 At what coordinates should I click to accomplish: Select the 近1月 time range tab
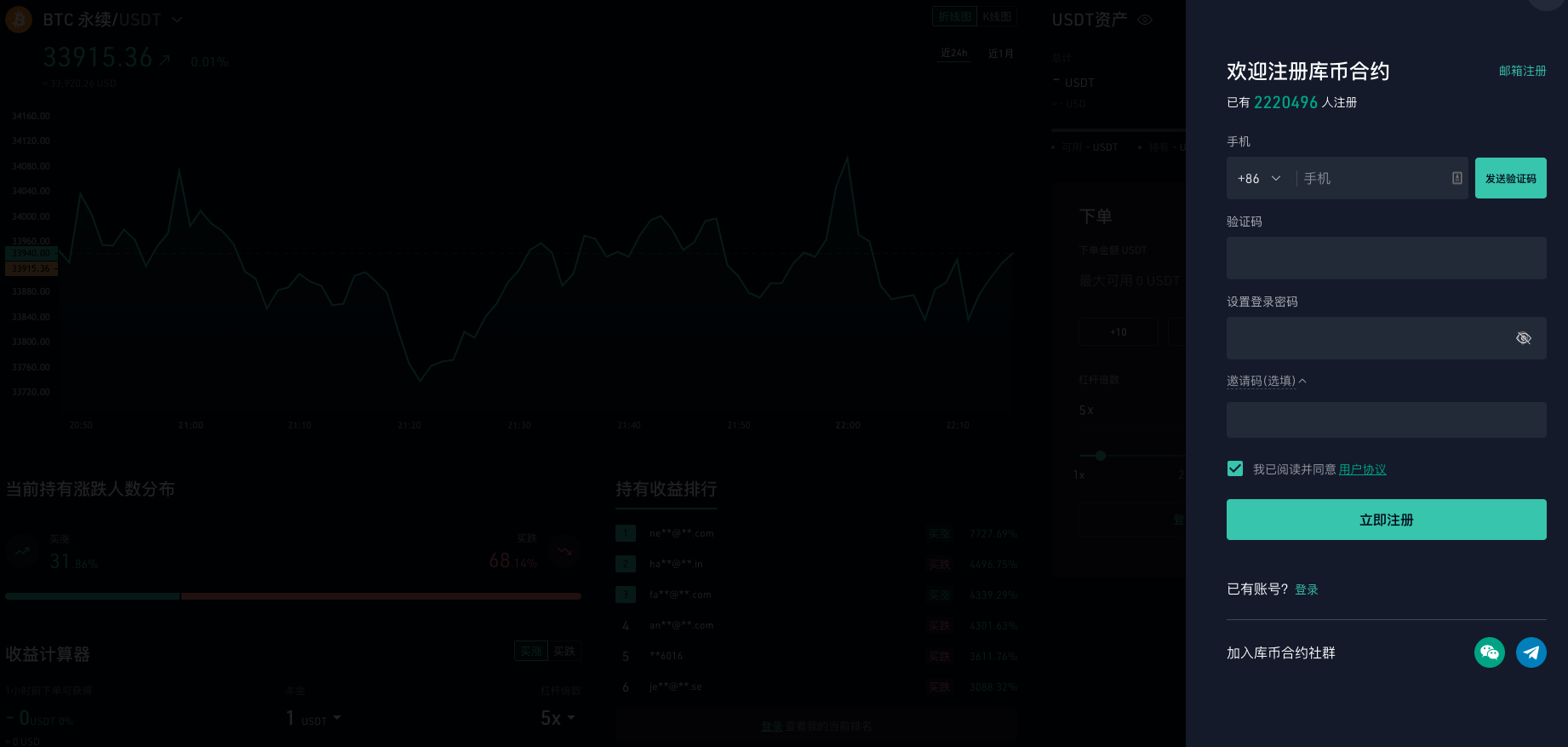coord(1000,54)
